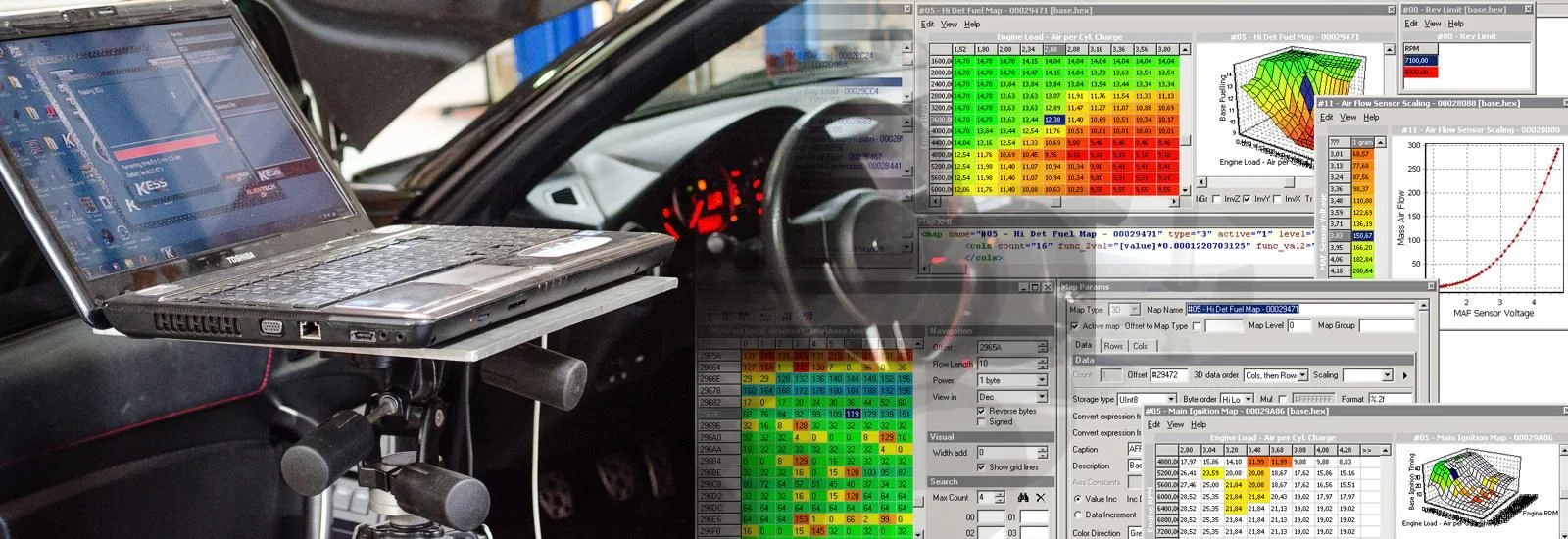Click the Offset spinner arrows in Navigation
Viewport: 1568px width, 539px height.
1042,347
